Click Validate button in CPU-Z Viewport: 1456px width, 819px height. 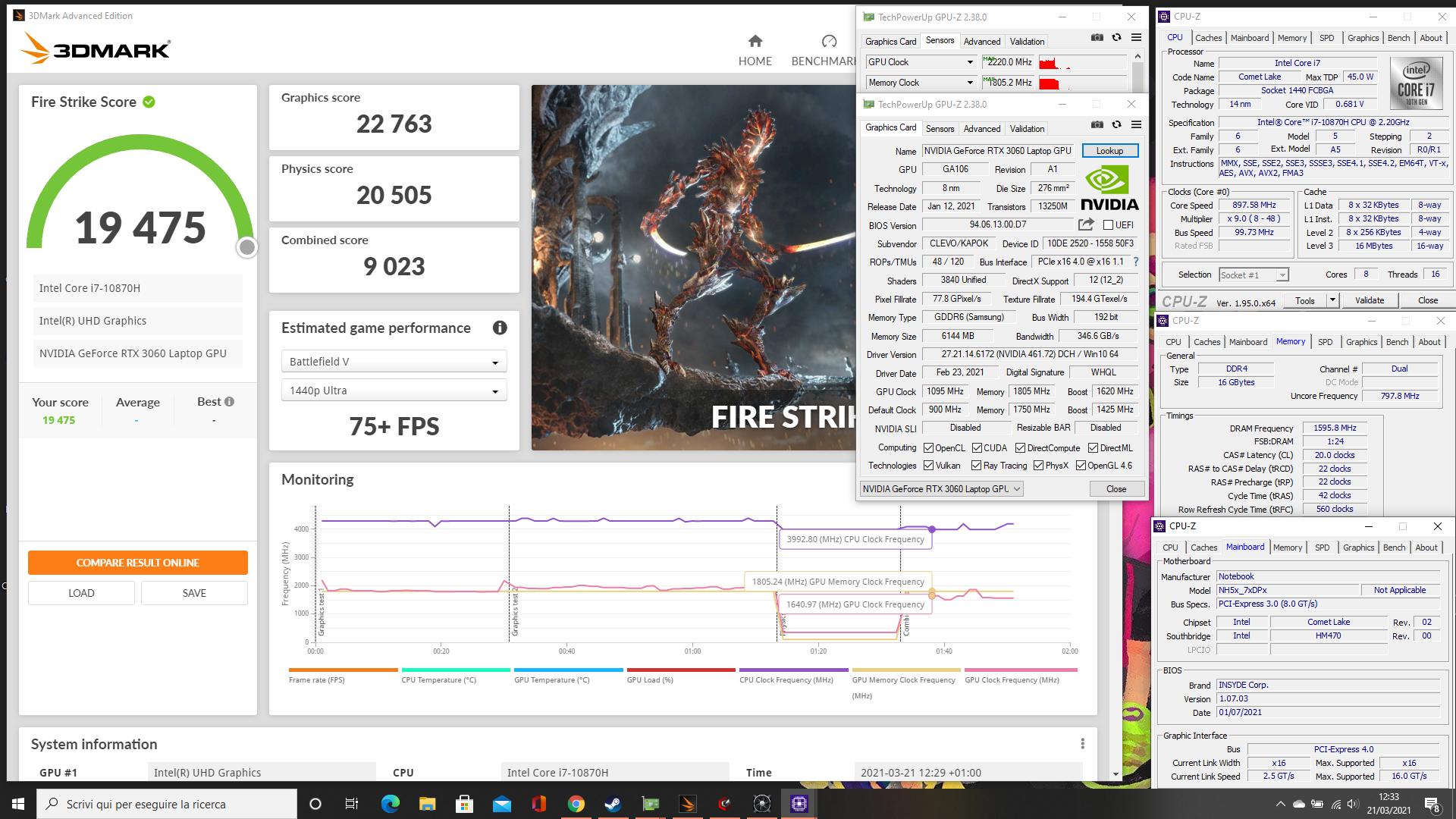click(1369, 300)
